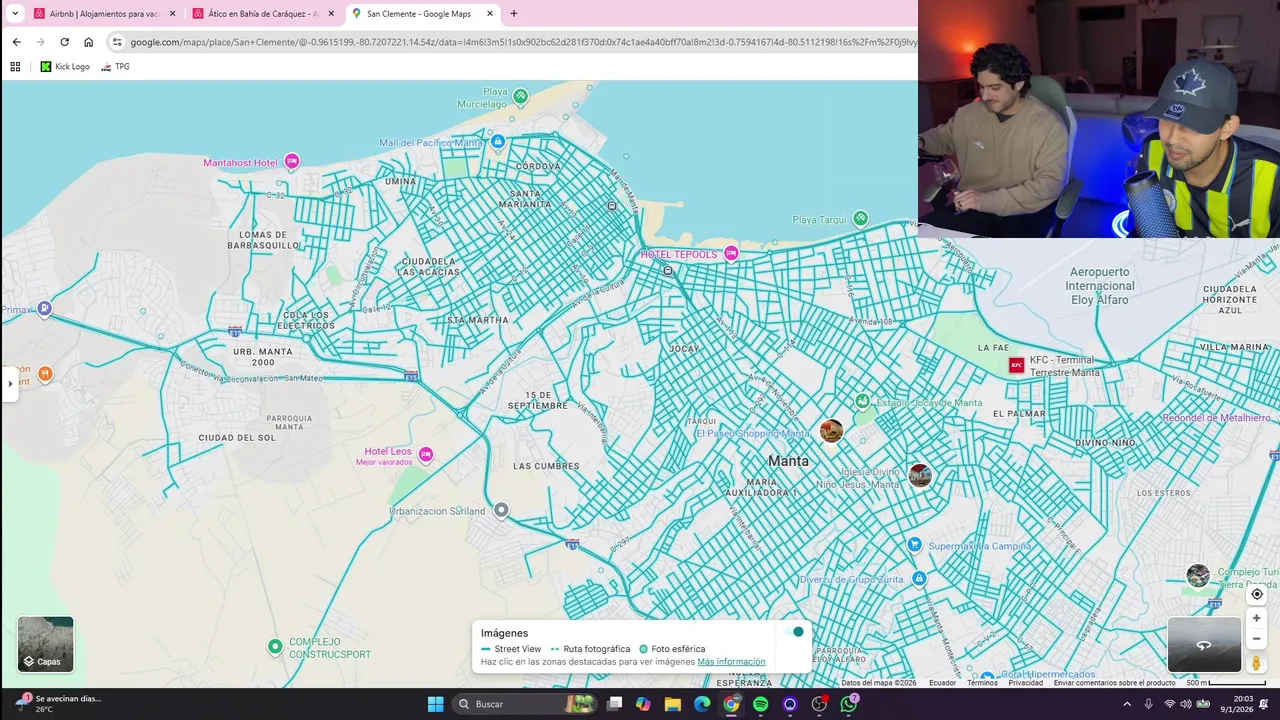Click the Redondel de Metalhierro label
The image size is (1280, 720).
pyautogui.click(x=1216, y=418)
